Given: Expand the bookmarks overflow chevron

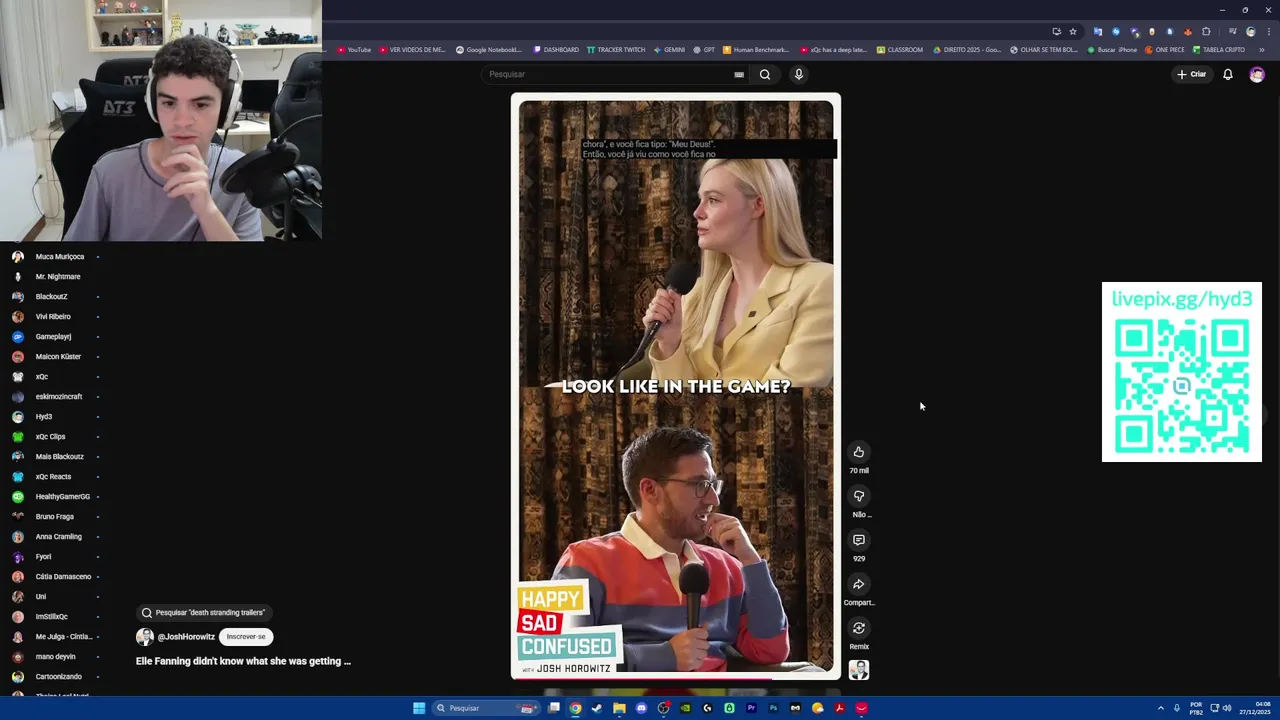Looking at the screenshot, I should pyautogui.click(x=1261, y=50).
